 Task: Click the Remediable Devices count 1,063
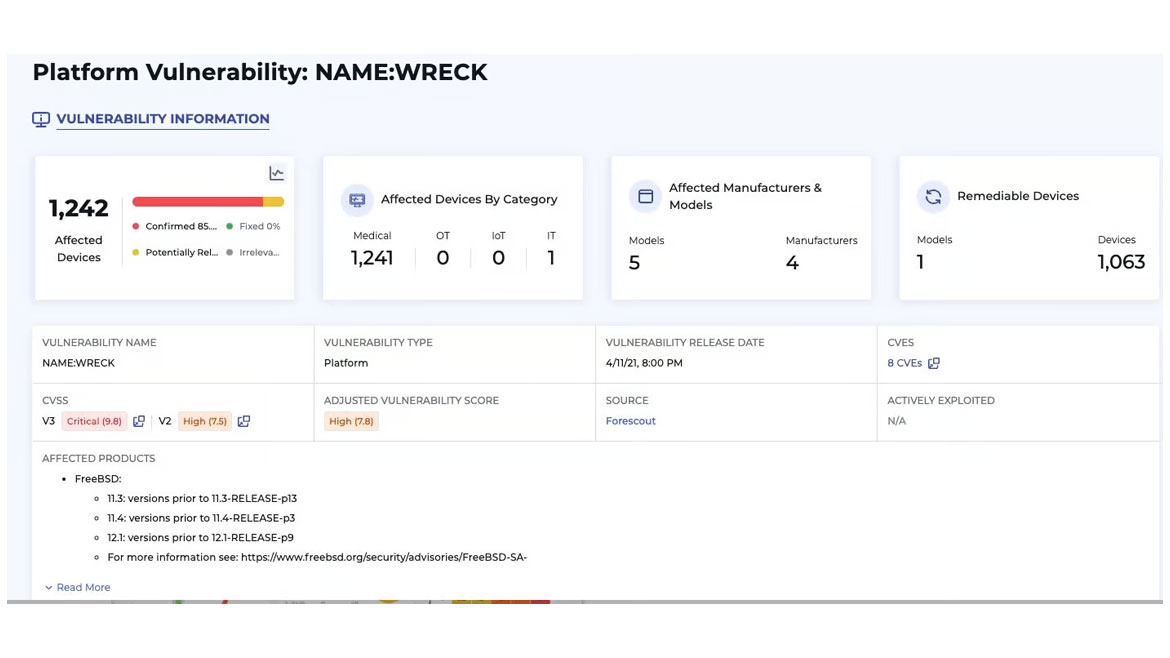pyautogui.click(x=1120, y=262)
